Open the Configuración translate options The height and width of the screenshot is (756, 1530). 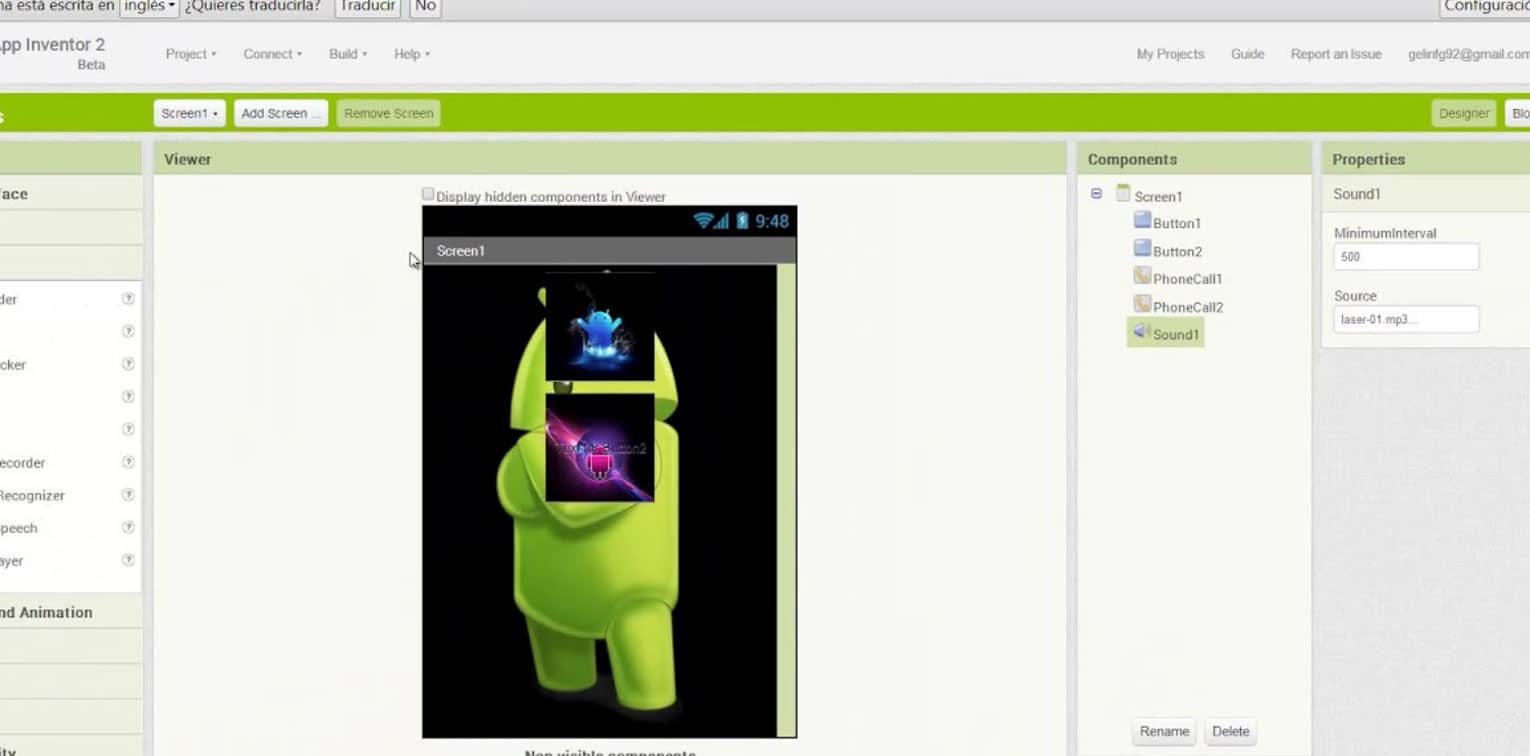(x=1485, y=7)
